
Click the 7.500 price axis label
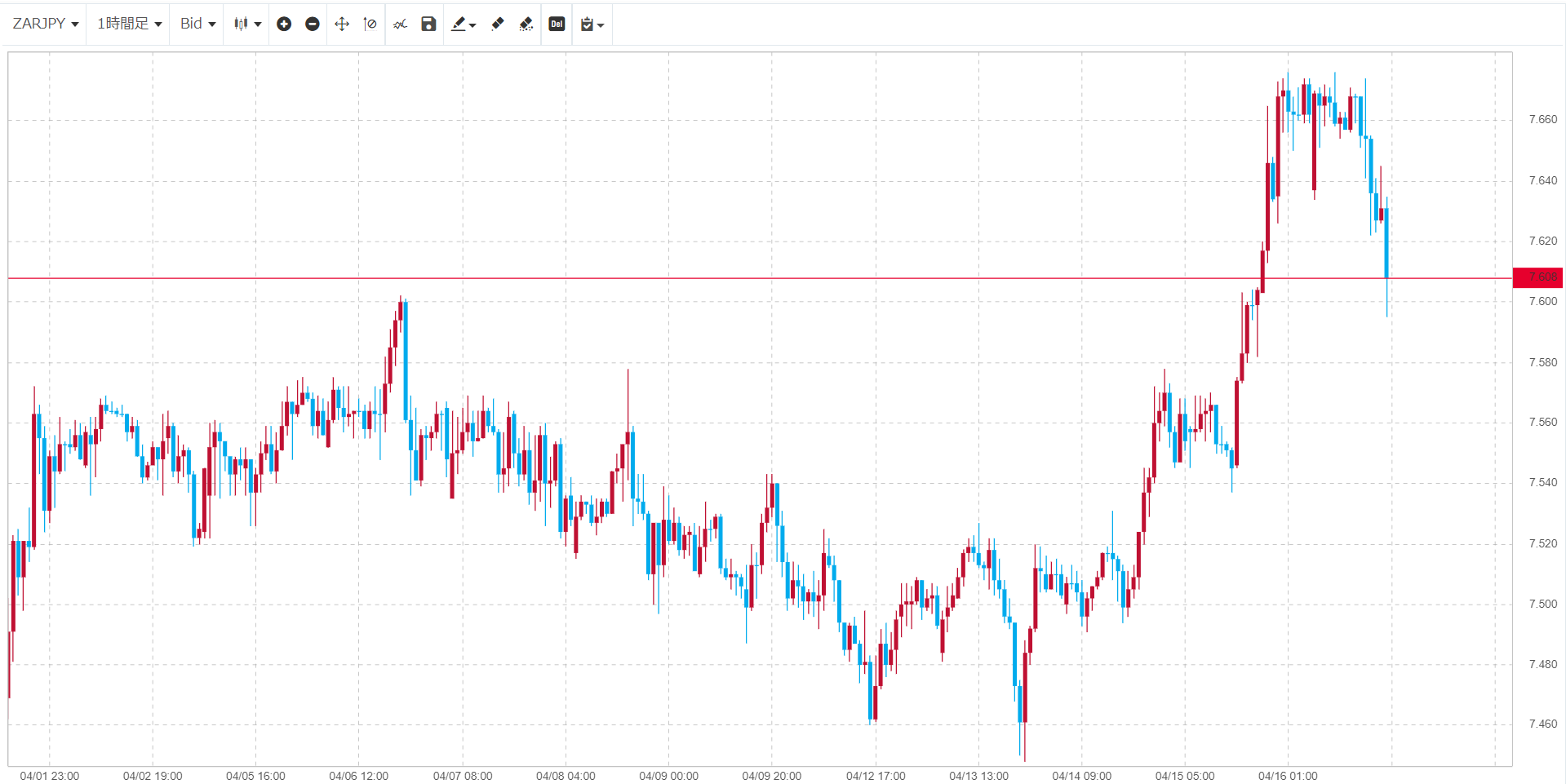point(1542,604)
